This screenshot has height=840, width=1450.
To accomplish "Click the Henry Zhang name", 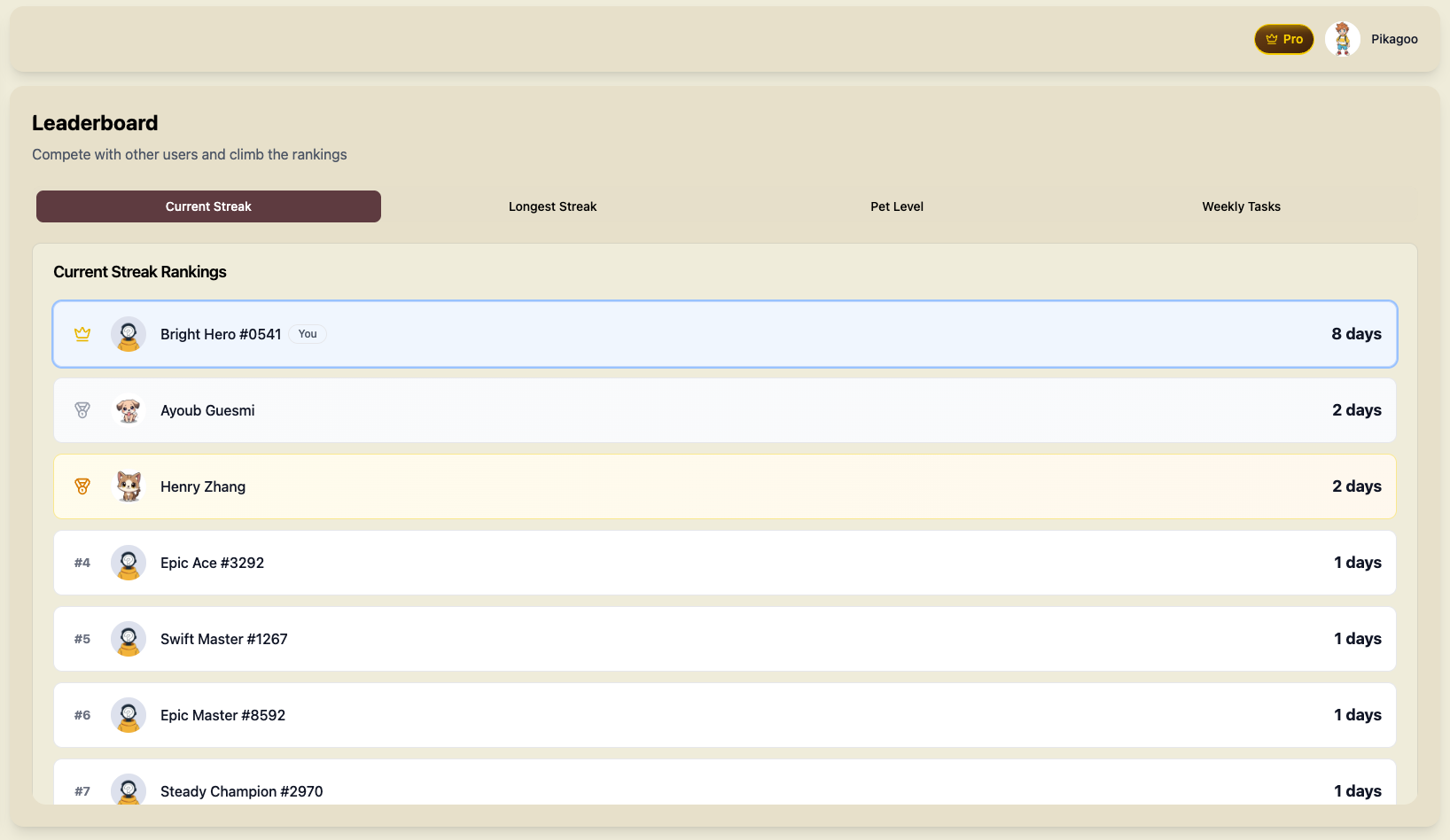I will click(203, 486).
